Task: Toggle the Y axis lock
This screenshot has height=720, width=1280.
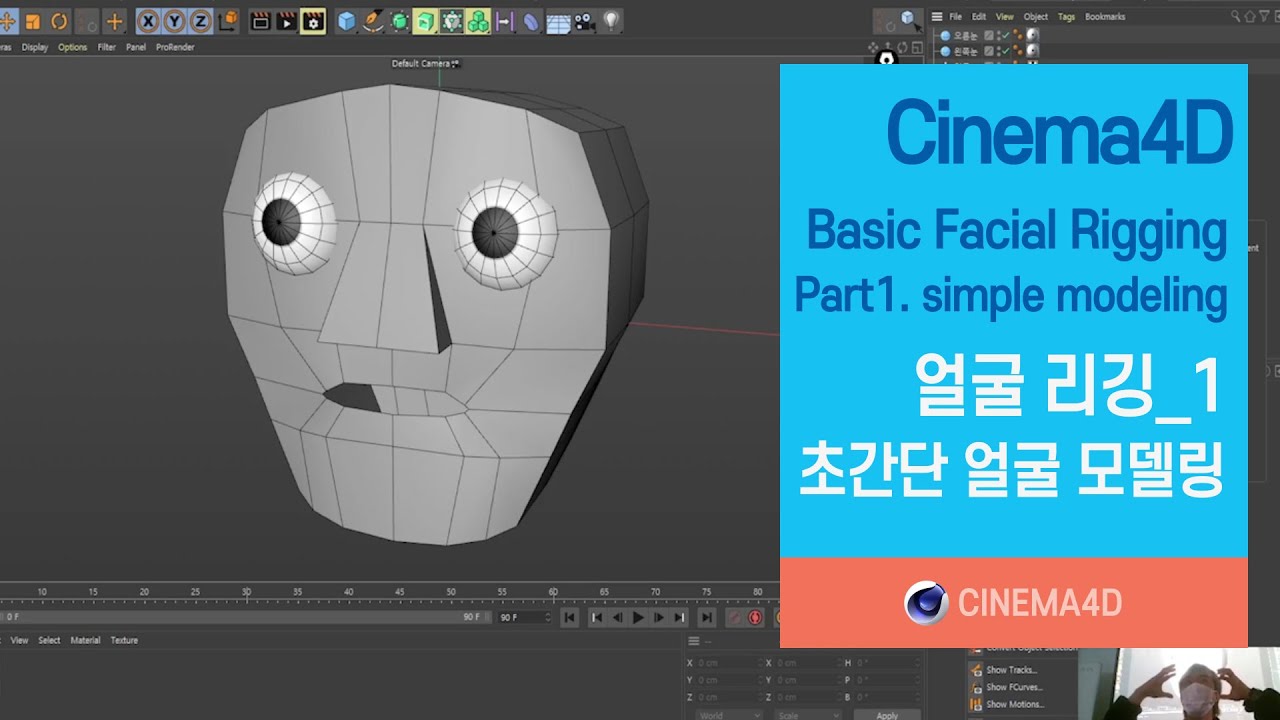Action: pos(174,21)
